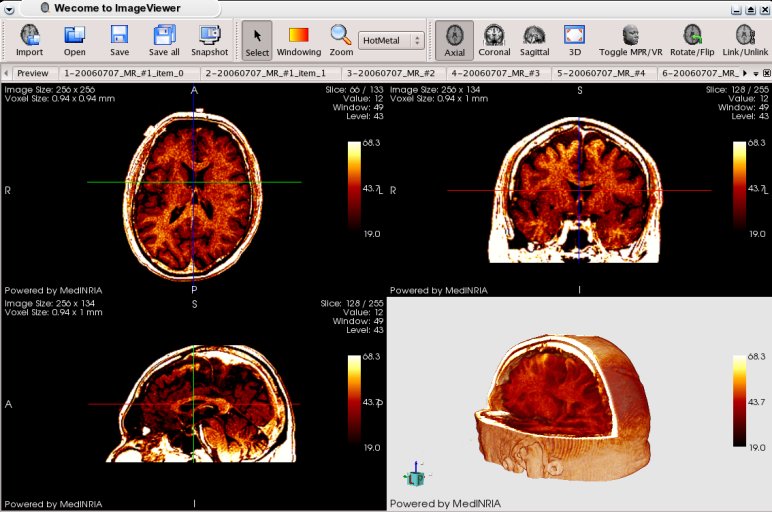772x512 pixels.
Task: Switch to Coronal view
Action: pyautogui.click(x=494, y=40)
